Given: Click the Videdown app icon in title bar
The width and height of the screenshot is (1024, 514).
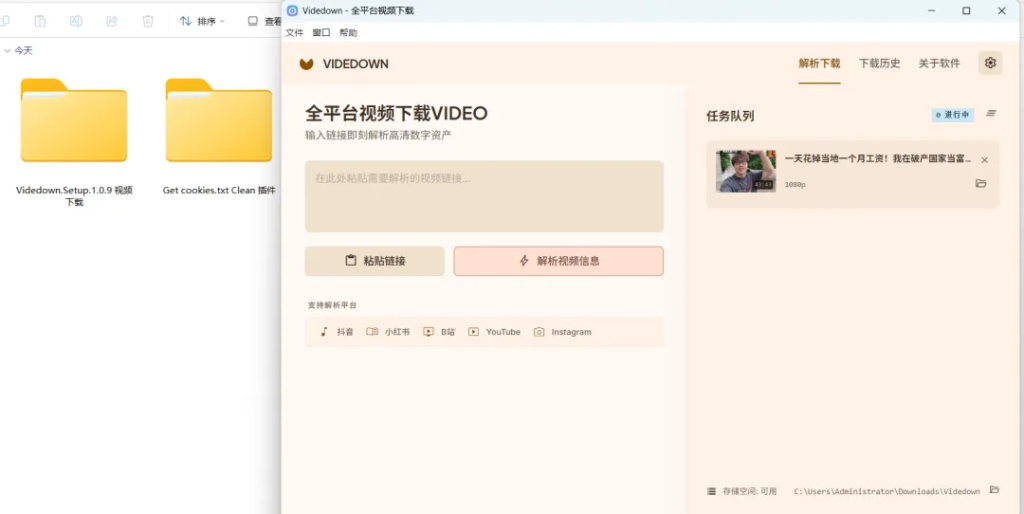Looking at the screenshot, I should click(x=293, y=10).
